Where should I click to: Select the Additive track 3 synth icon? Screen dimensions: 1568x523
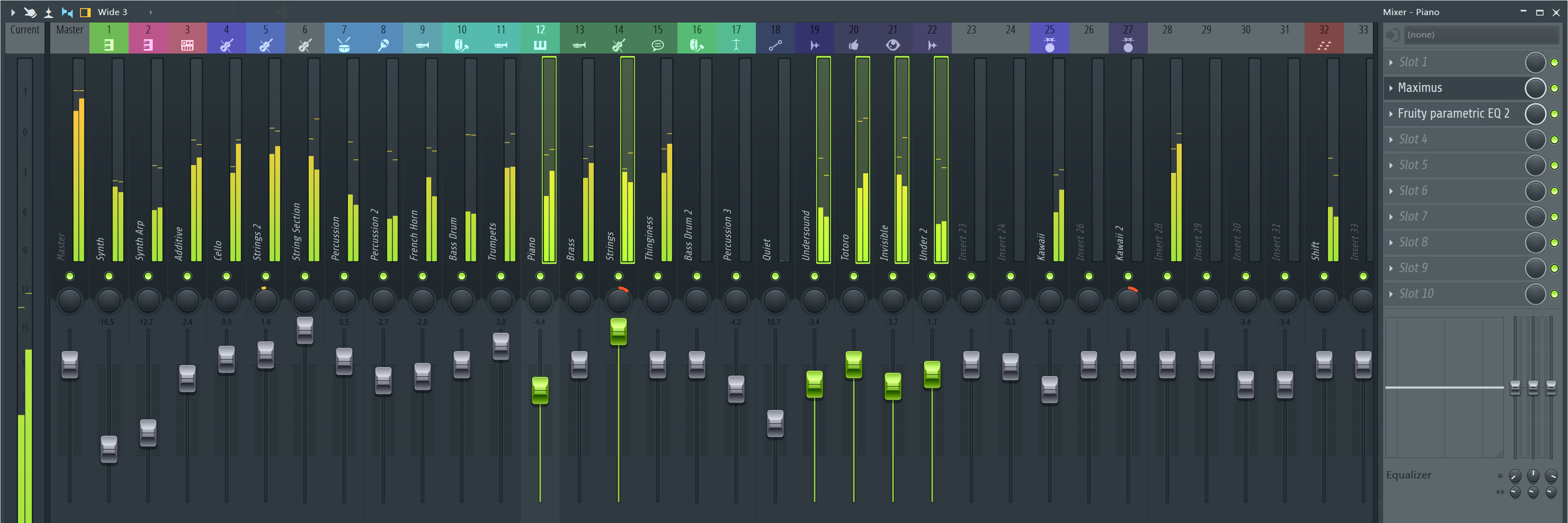[x=187, y=45]
